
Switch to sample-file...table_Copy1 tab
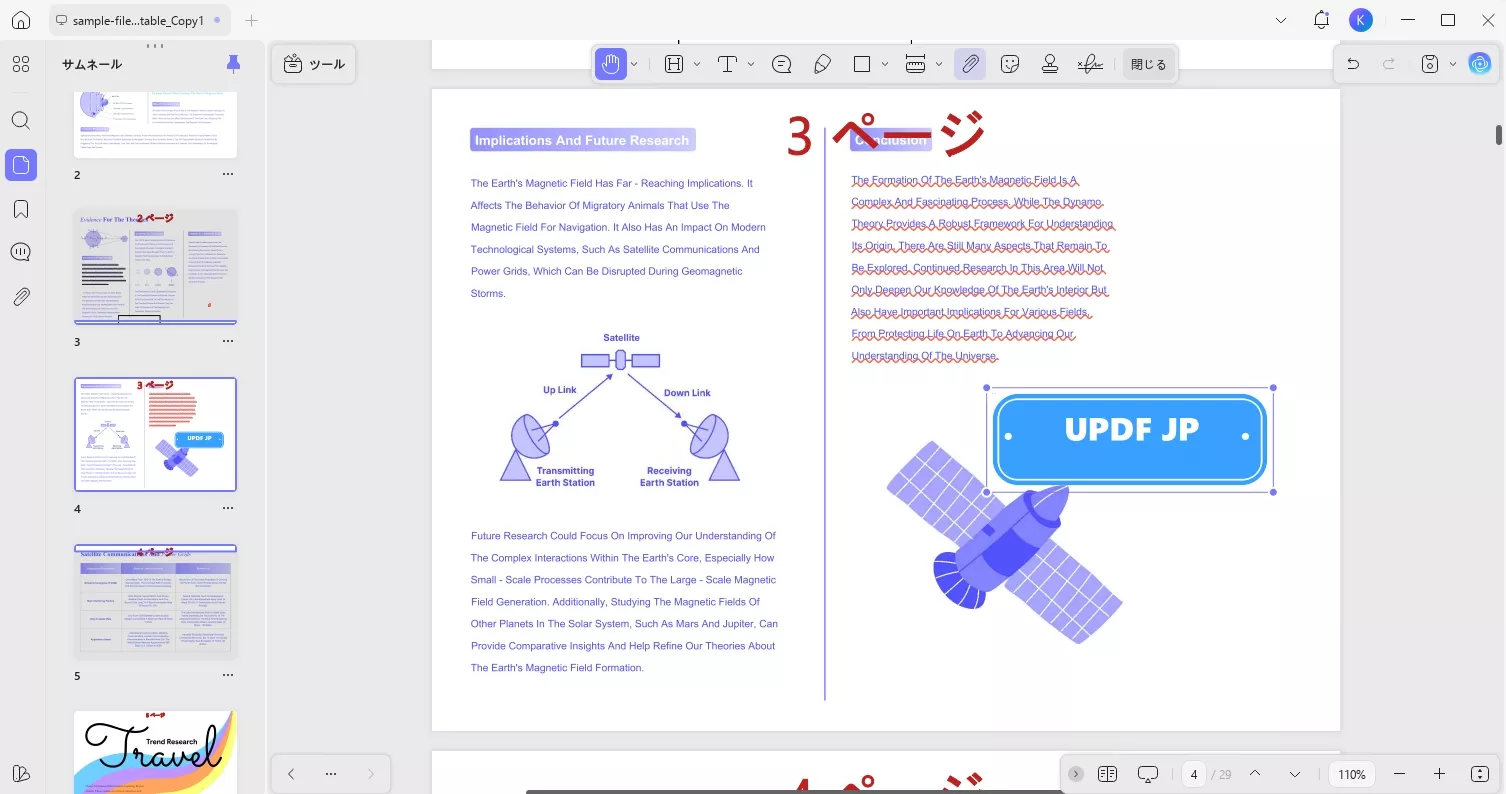[139, 20]
